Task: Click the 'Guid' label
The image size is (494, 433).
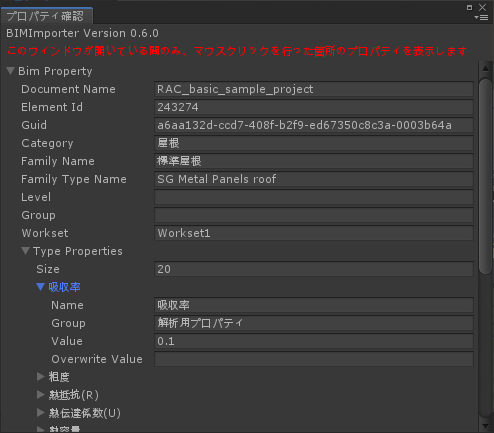Action: pyautogui.click(x=34, y=125)
